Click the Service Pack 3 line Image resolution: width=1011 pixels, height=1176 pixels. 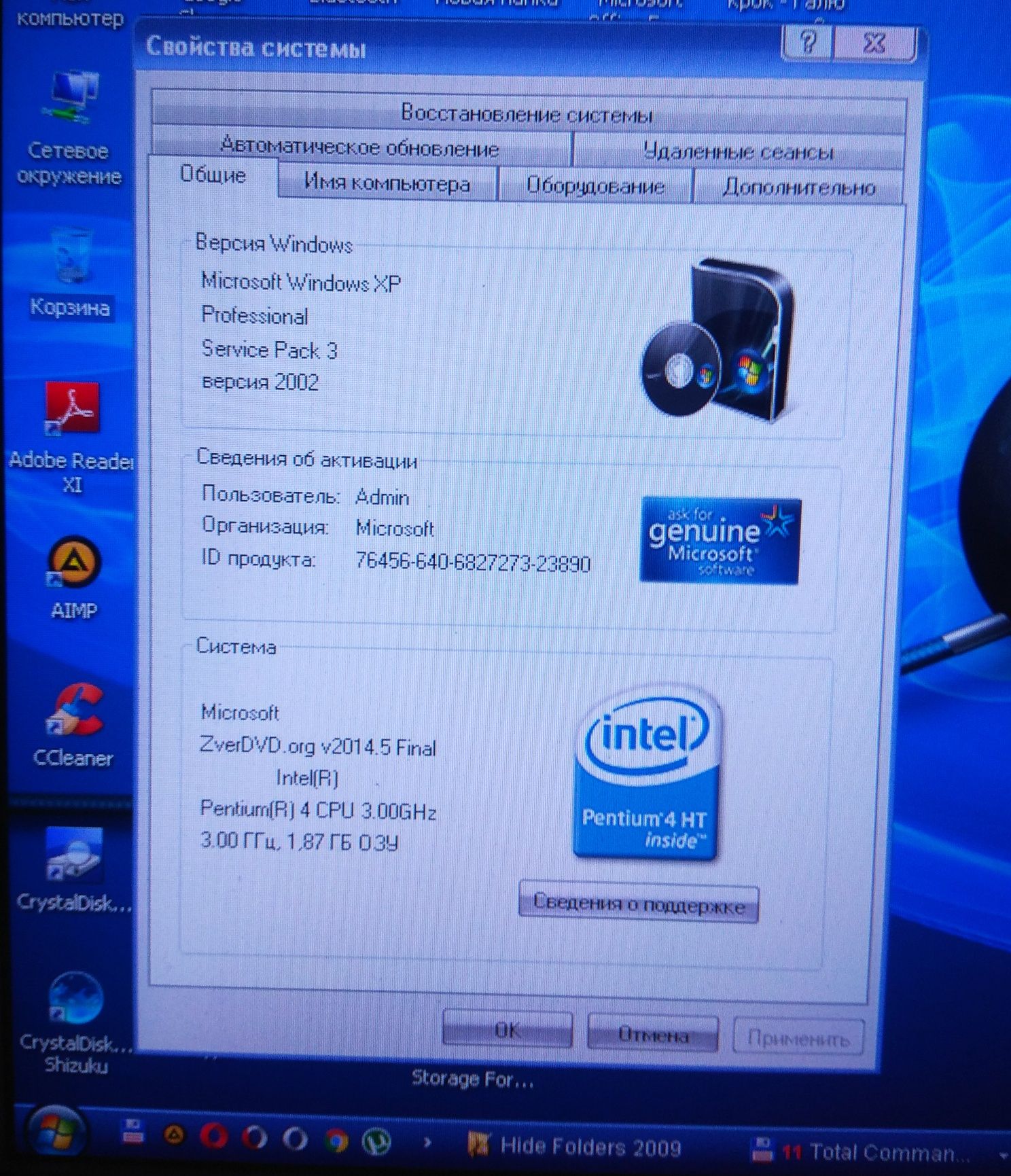click(x=269, y=349)
